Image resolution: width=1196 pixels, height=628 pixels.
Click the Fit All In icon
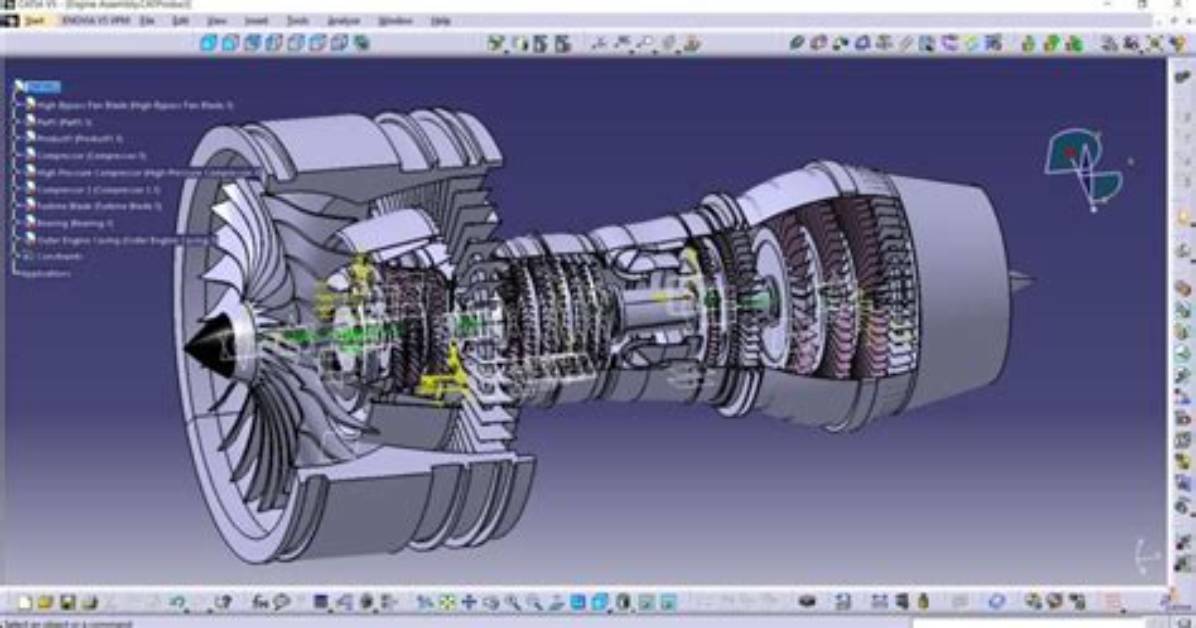[x=447, y=603]
